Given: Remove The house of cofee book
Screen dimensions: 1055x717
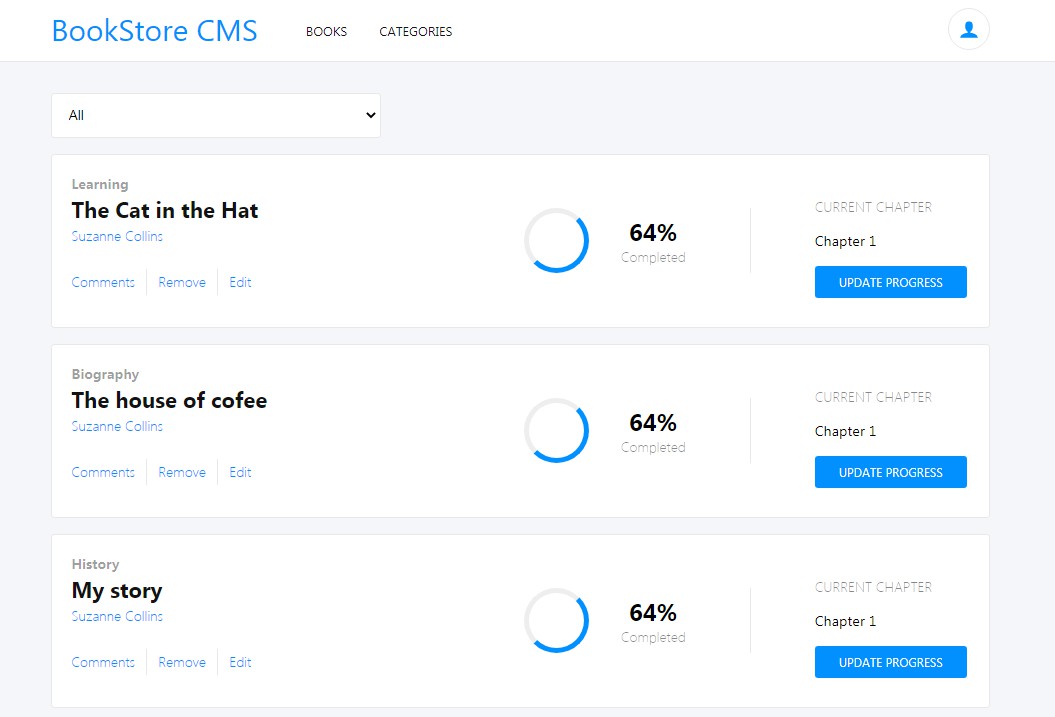Looking at the screenshot, I should click(182, 473).
